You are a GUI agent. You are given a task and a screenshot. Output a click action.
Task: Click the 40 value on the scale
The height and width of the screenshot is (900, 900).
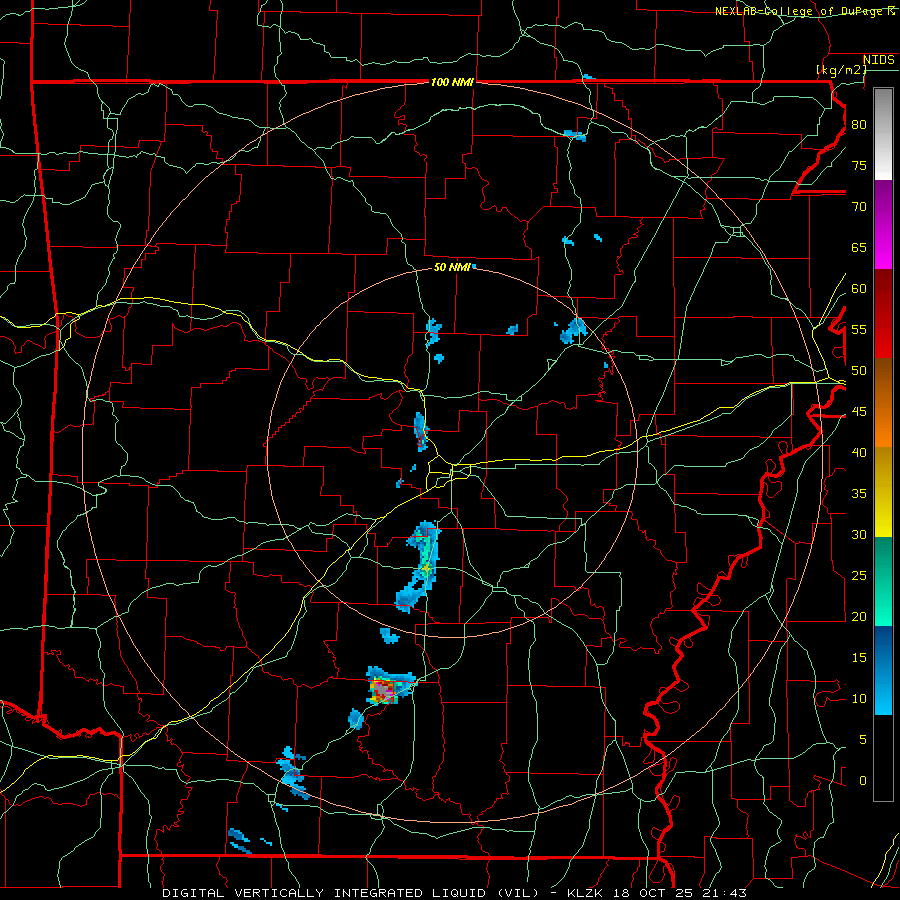[x=859, y=452]
